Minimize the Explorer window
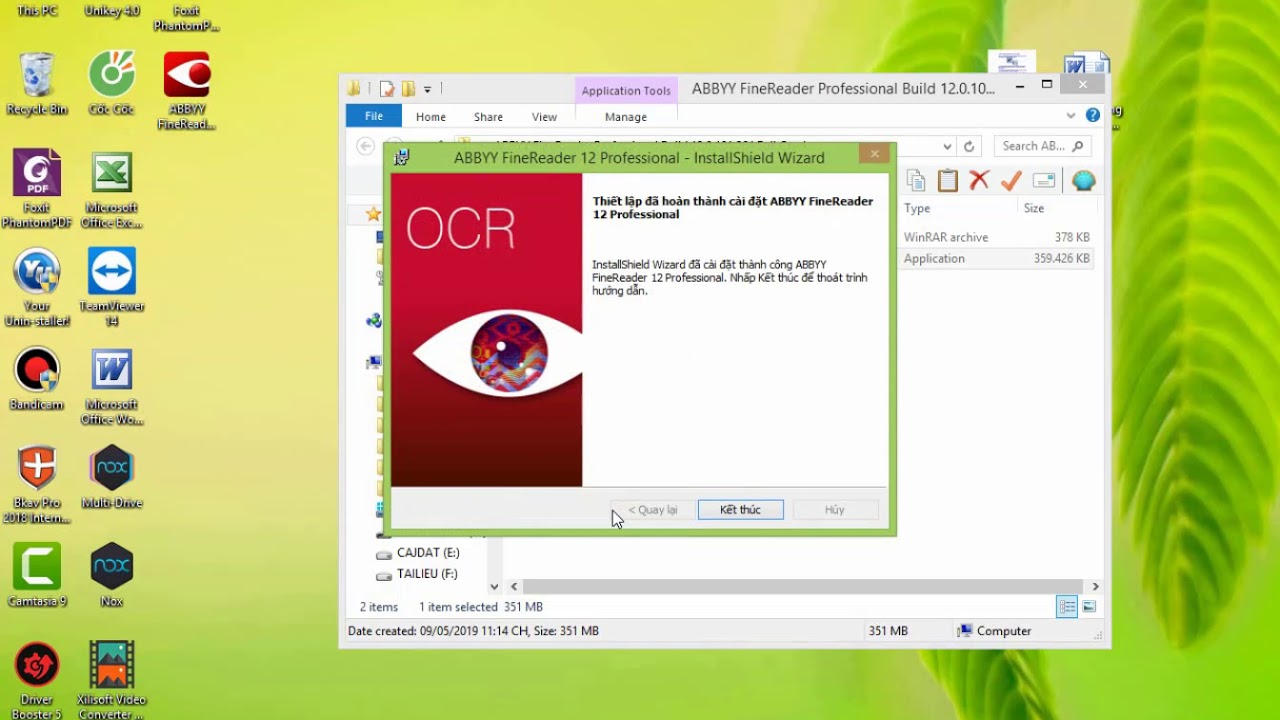 [x=1019, y=87]
